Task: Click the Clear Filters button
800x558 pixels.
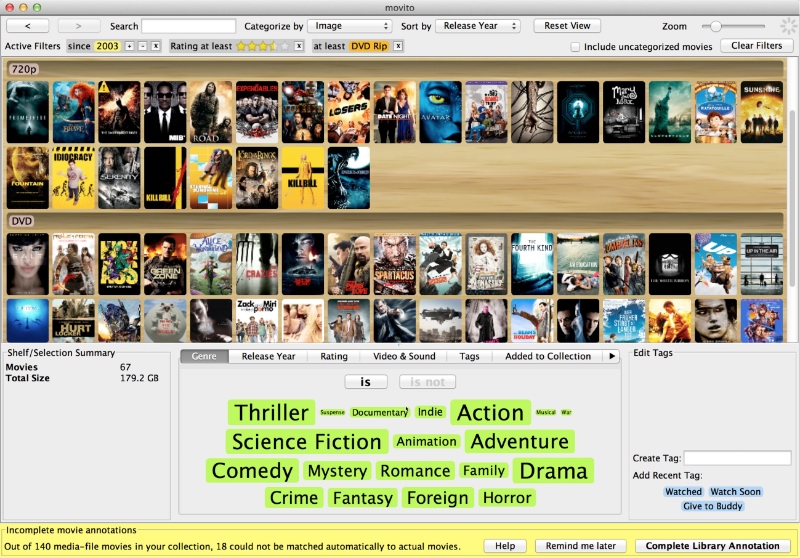Action: [757, 46]
